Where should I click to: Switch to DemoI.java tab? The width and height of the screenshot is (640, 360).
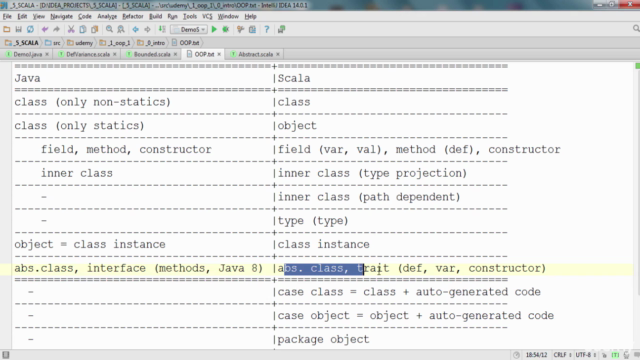28,54
